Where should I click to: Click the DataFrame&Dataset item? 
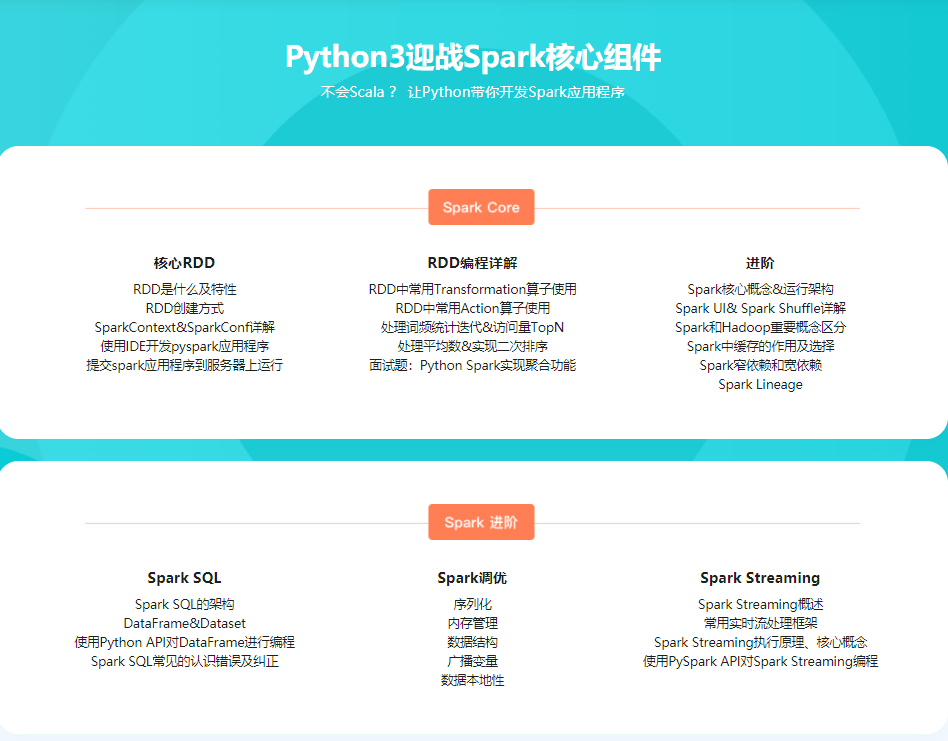tap(185, 623)
